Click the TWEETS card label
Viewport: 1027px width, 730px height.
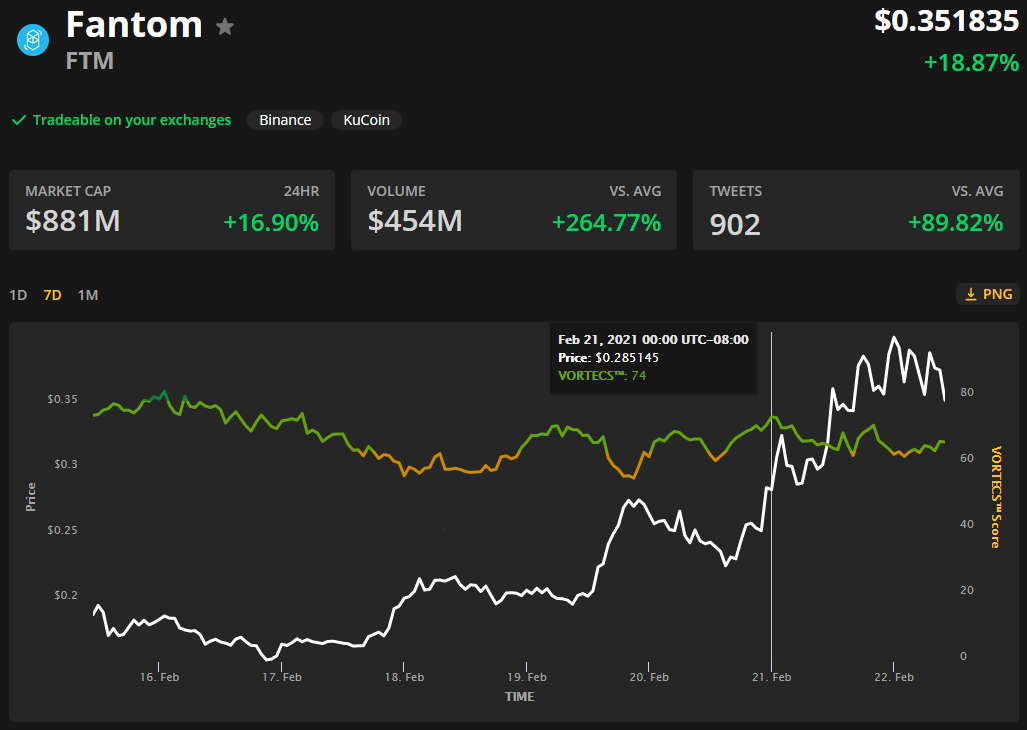736,191
